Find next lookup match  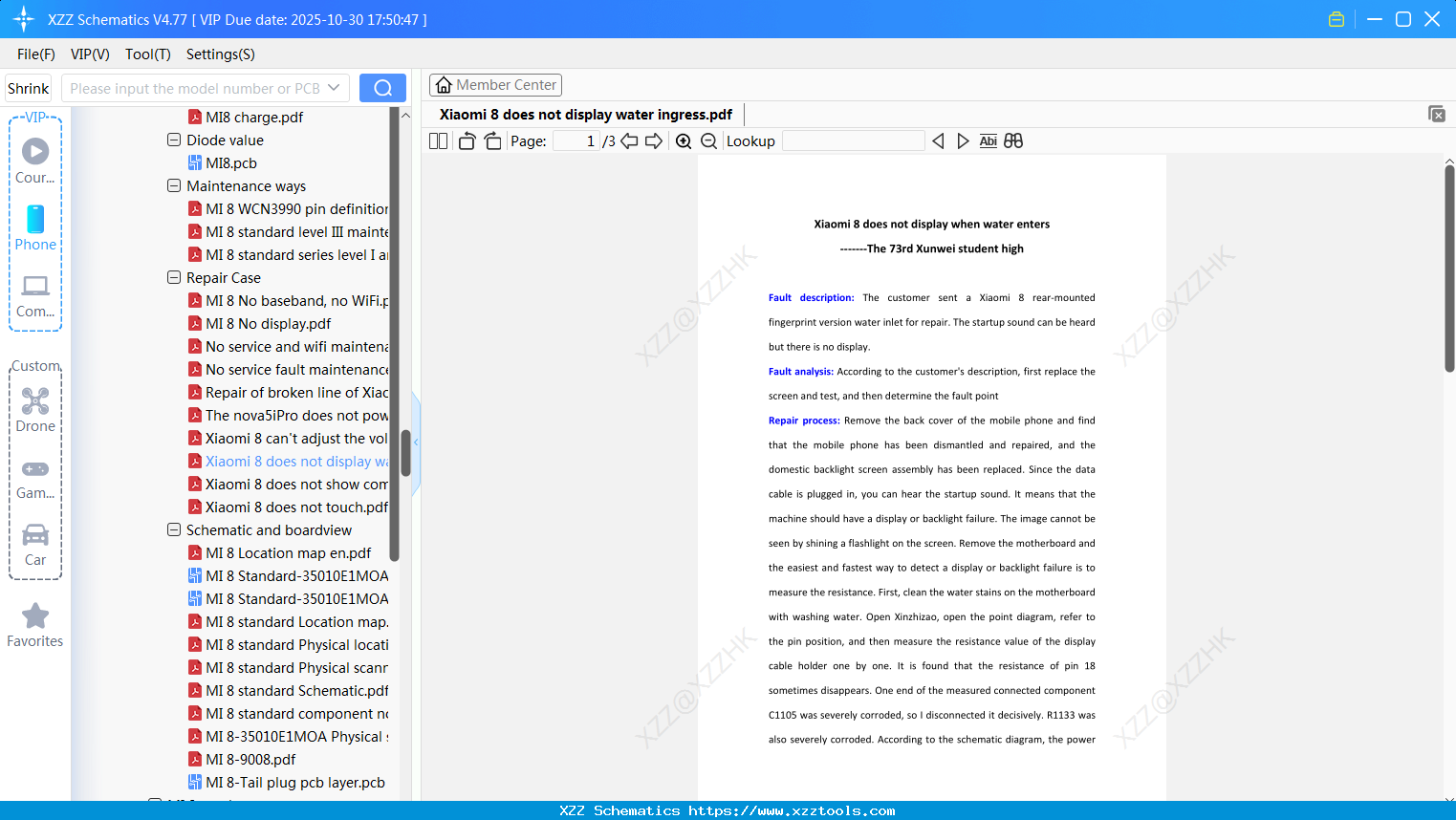coord(963,141)
